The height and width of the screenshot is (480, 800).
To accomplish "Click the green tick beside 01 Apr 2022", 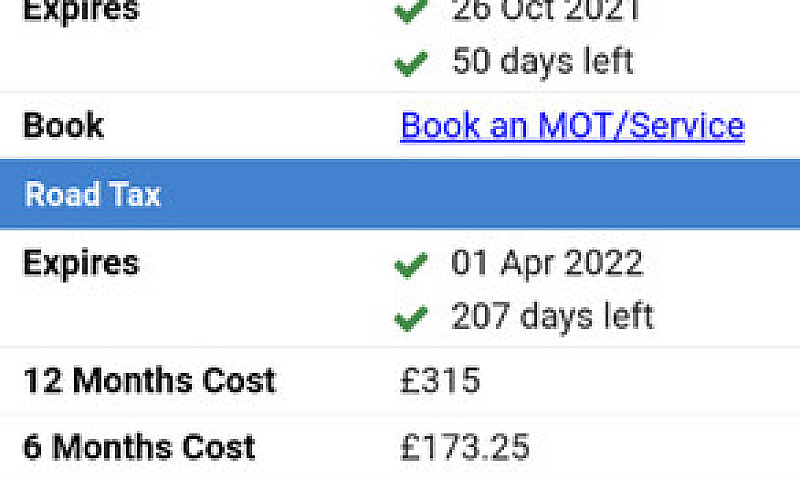I will (x=411, y=265).
